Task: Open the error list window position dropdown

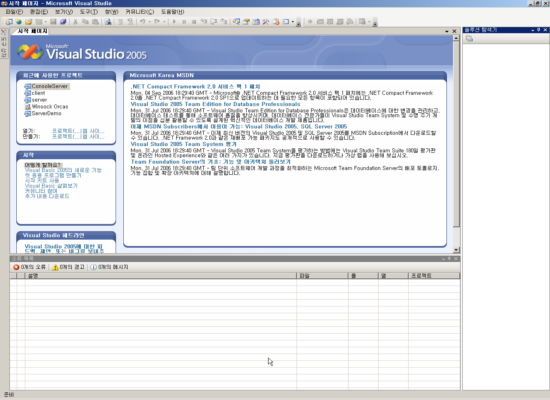Action: pyautogui.click(x=443, y=259)
